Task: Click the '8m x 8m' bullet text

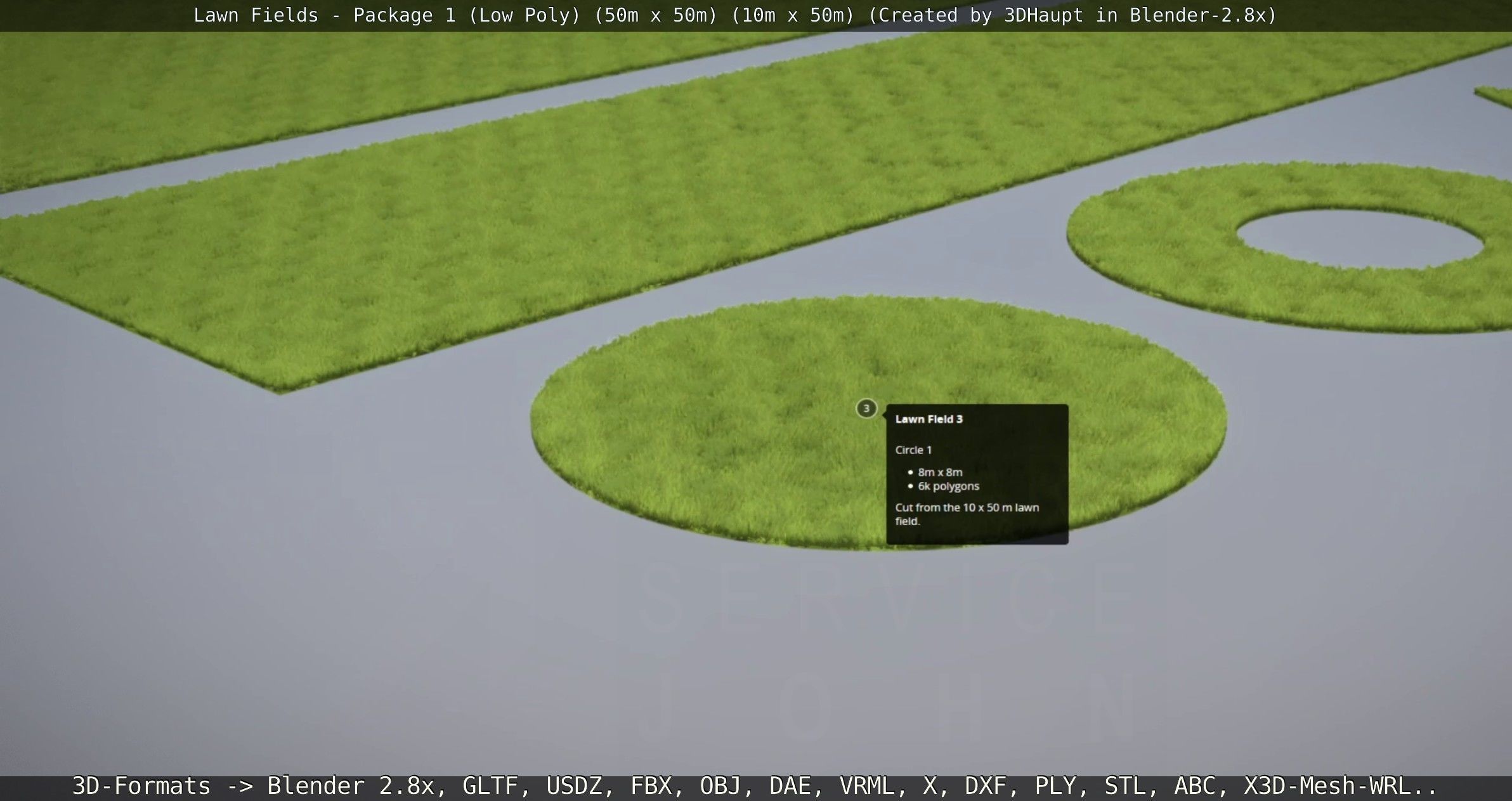Action: tap(940, 472)
